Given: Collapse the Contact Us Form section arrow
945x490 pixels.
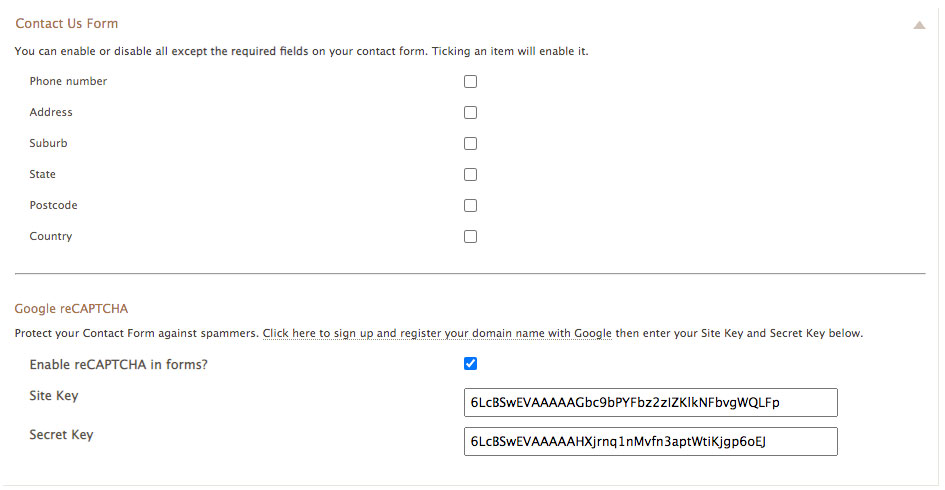Looking at the screenshot, I should click(918, 25).
